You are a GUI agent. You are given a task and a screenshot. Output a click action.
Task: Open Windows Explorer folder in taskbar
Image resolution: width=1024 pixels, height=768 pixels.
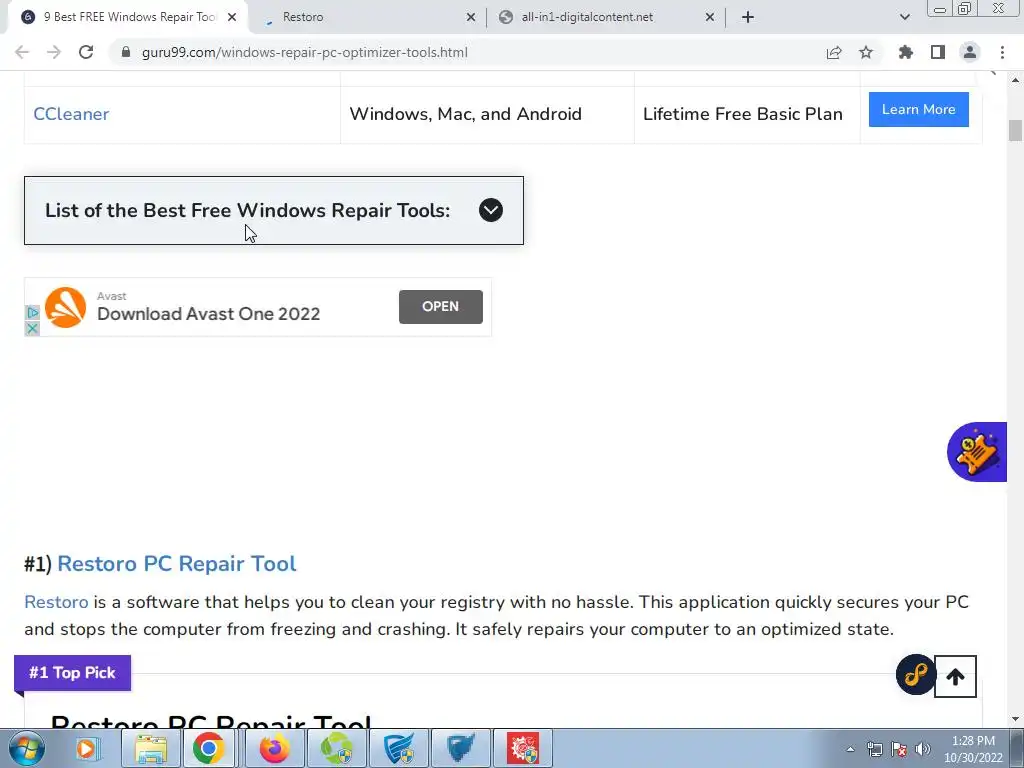151,748
